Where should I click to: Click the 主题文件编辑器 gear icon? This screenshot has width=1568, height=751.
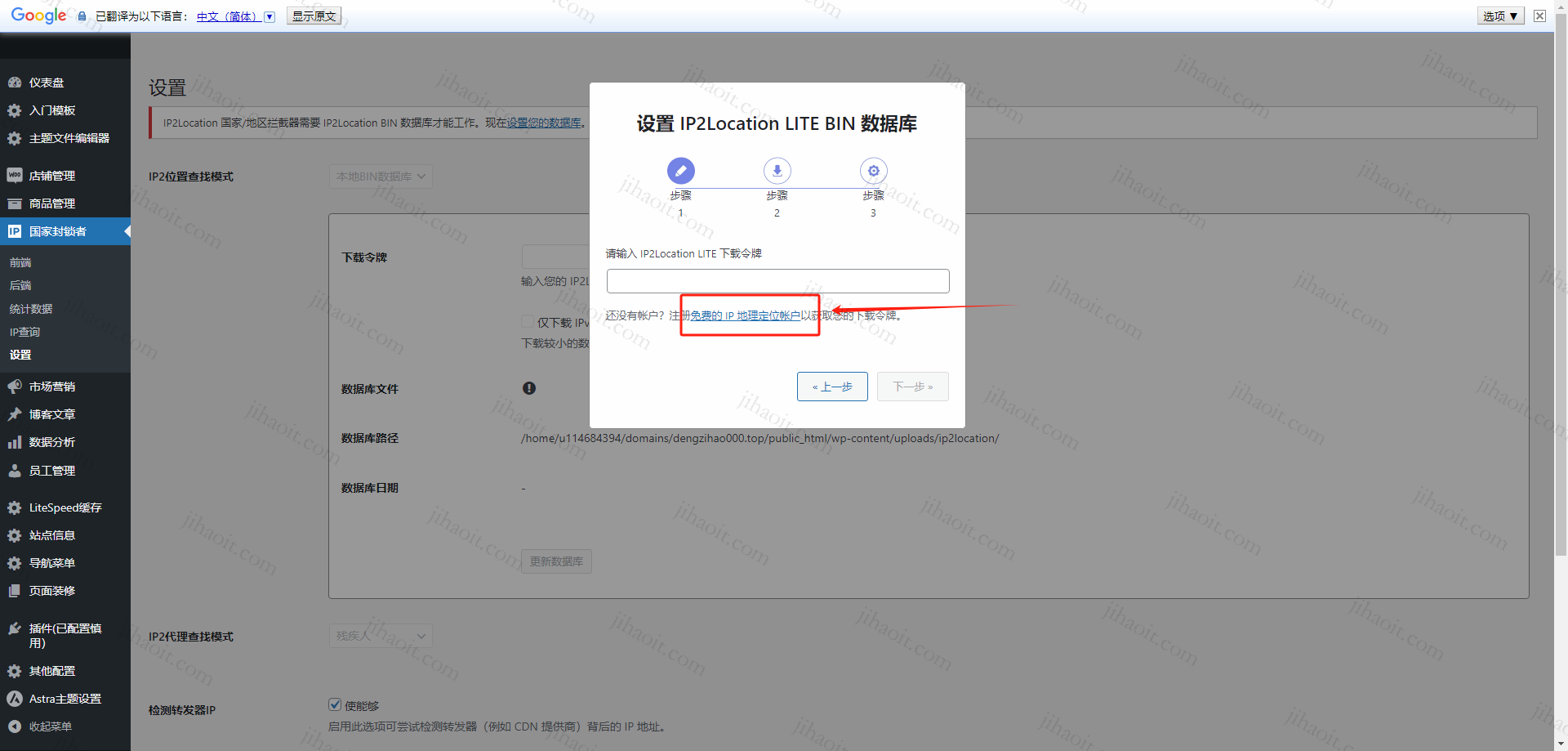point(15,138)
